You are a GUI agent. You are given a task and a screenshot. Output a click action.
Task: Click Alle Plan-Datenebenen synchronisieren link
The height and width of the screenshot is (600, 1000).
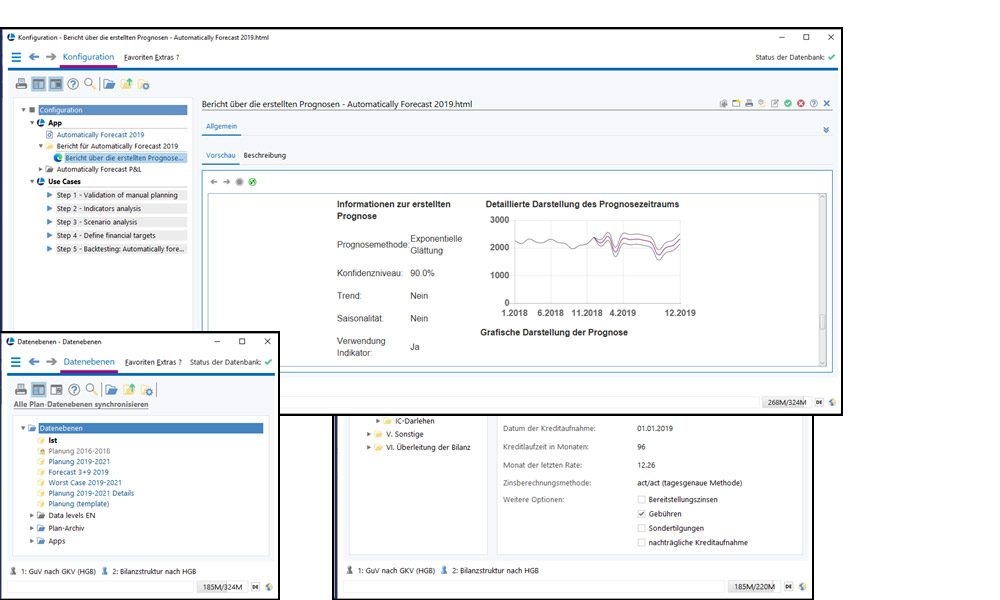click(81, 404)
